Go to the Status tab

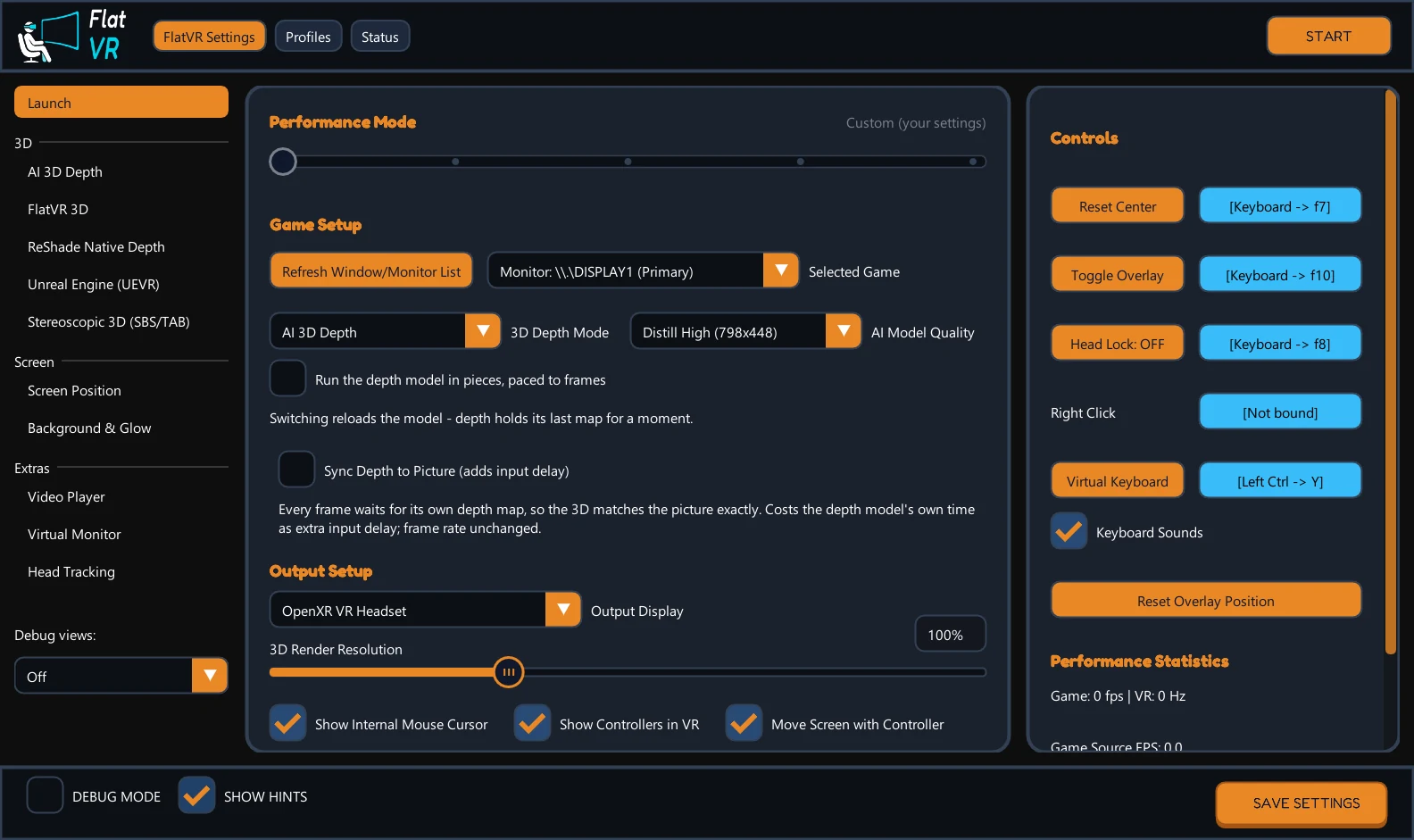click(380, 37)
